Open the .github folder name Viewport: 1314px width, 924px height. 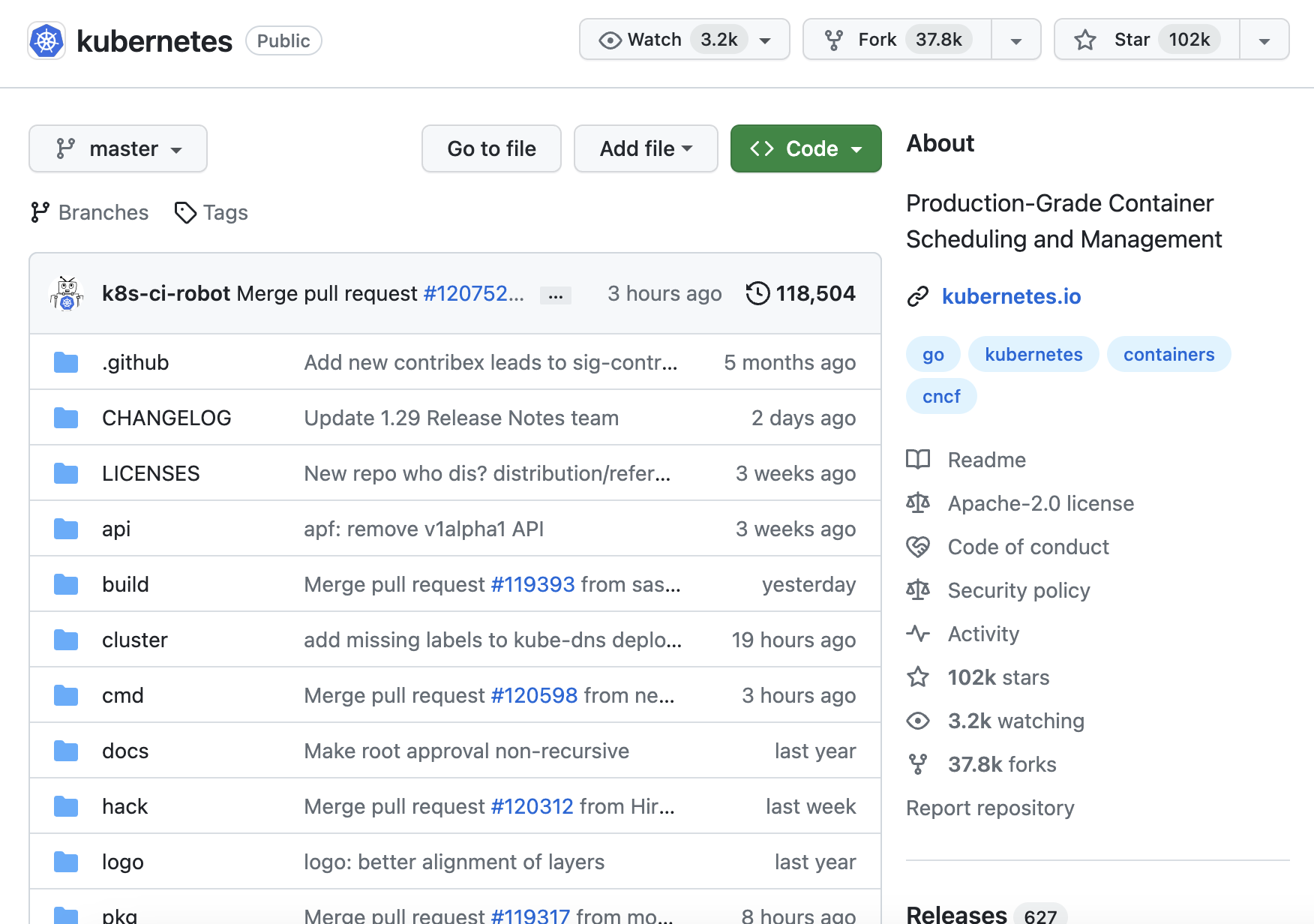(x=135, y=362)
